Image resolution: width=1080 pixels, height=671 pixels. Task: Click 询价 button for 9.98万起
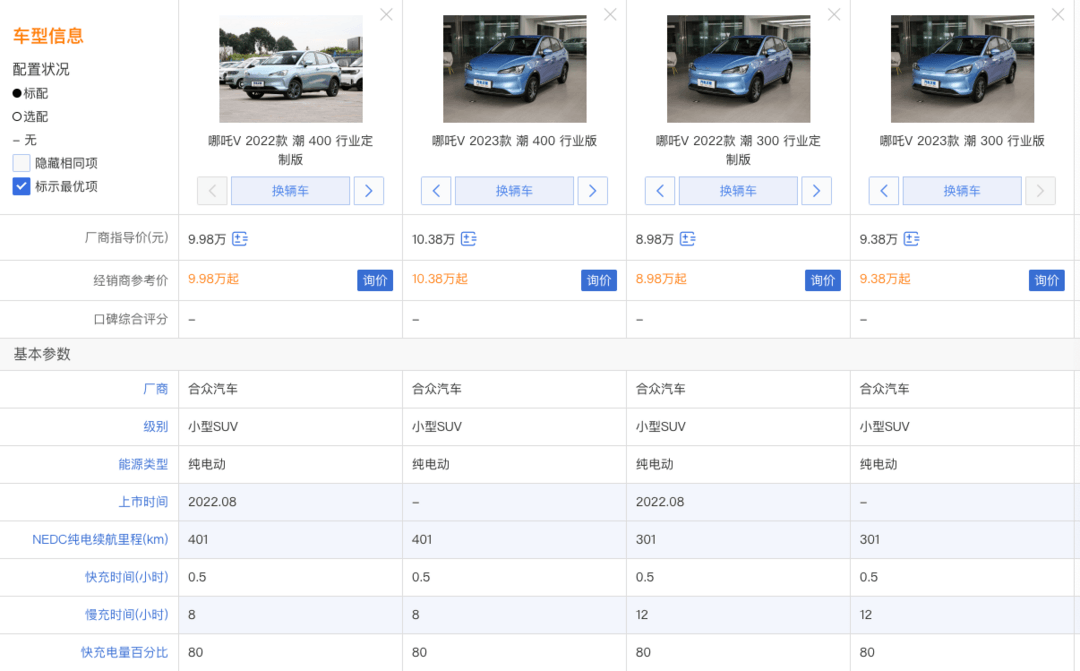(375, 280)
